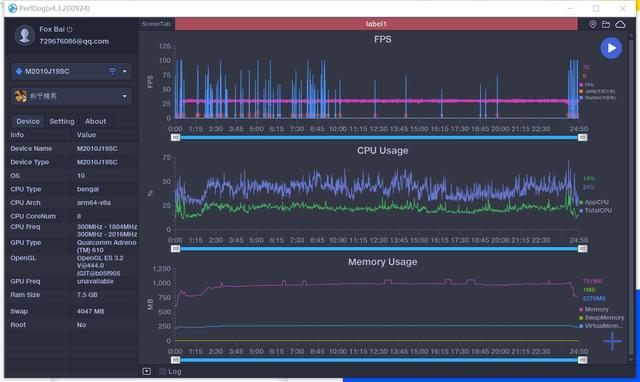The width and height of the screenshot is (640, 382).
Task: Click the FPS chart title
Action: click(382, 39)
